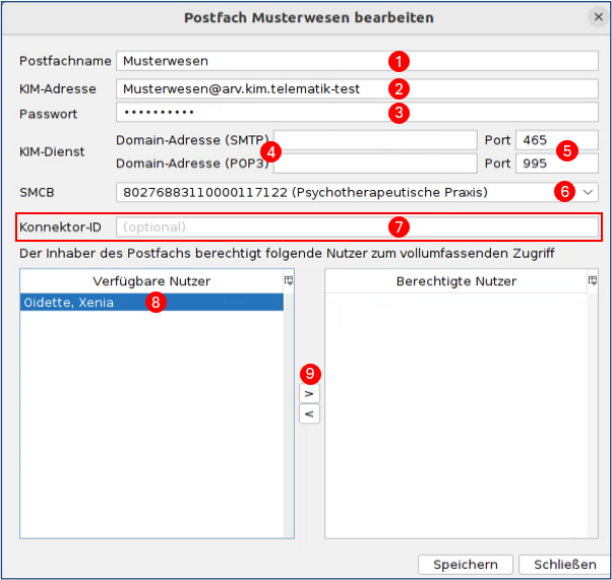Click the Konnektor-ID optional field
This screenshot has height=580, width=612.
[357, 227]
